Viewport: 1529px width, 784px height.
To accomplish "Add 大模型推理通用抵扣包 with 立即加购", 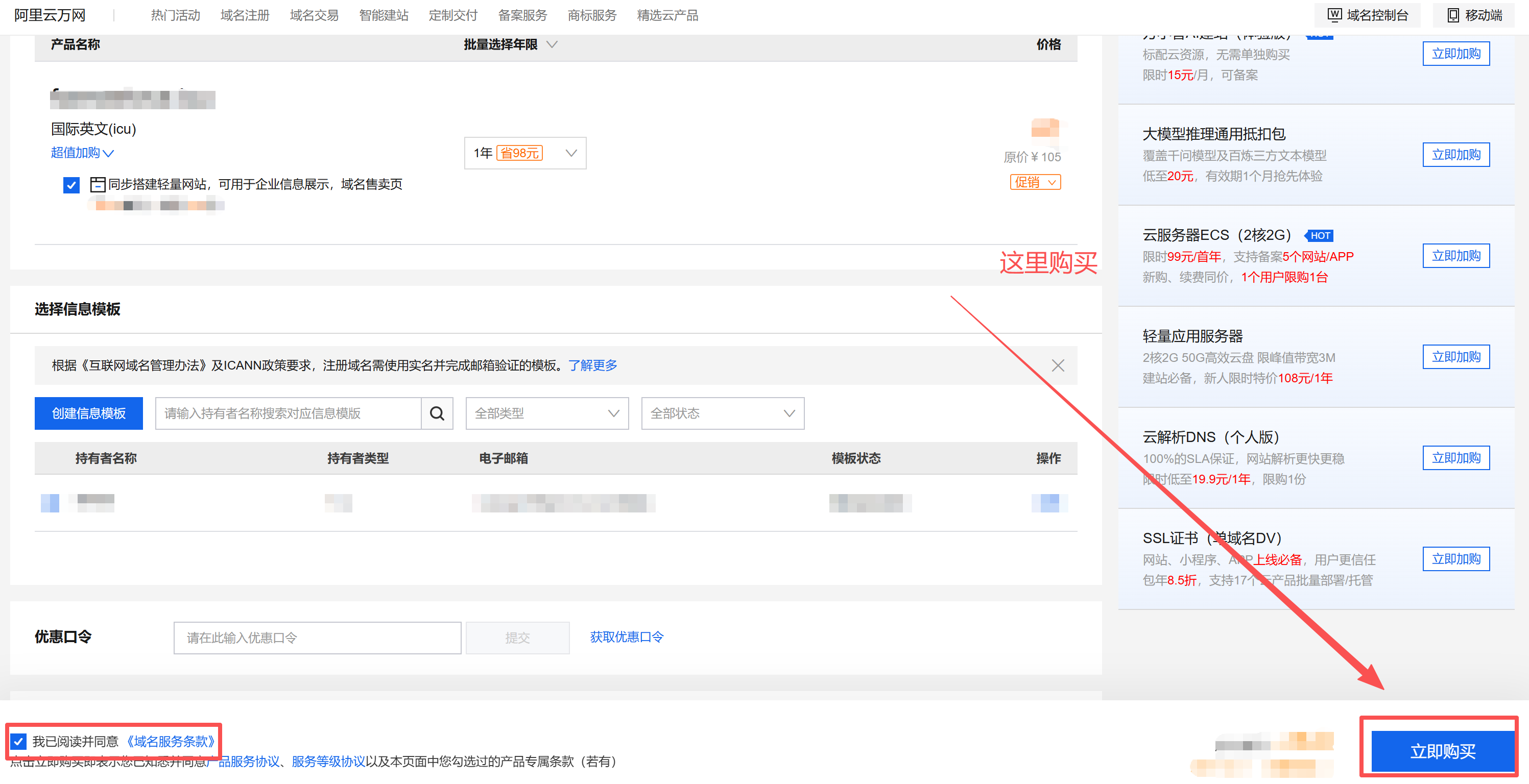I will pos(1456,155).
